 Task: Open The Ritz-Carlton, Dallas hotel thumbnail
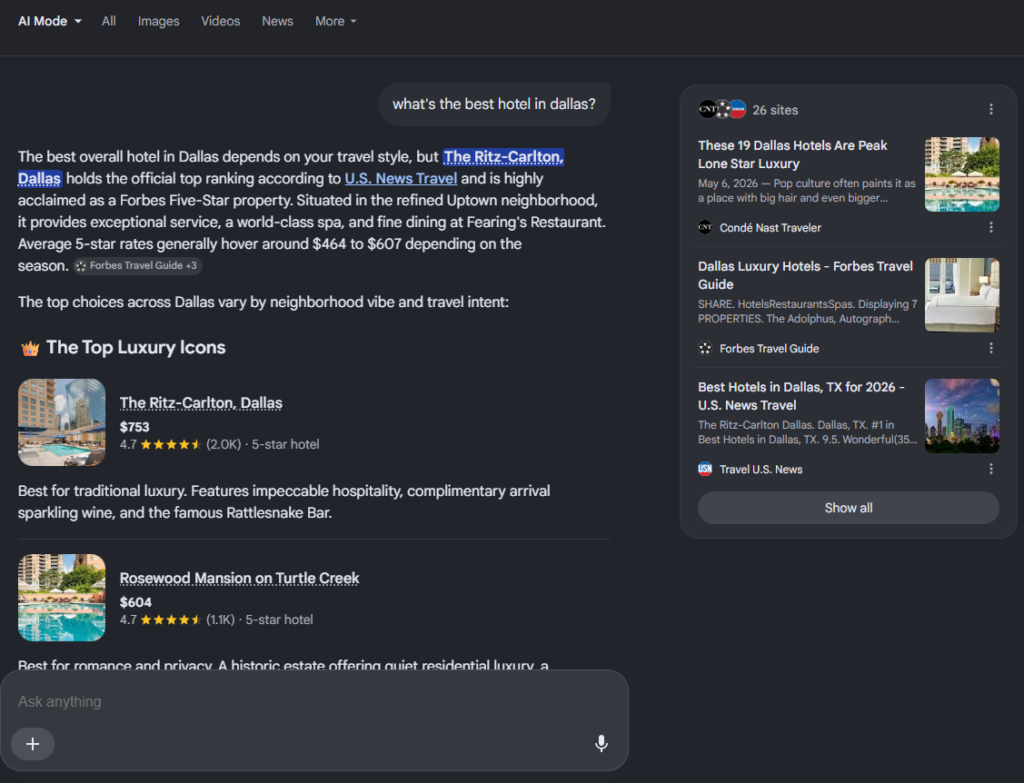pos(61,422)
